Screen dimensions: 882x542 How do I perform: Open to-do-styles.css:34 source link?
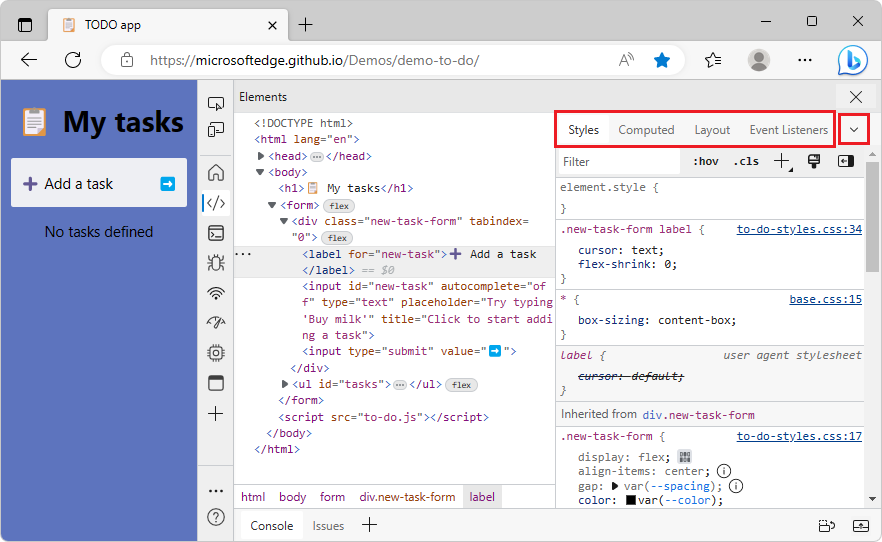pyautogui.click(x=799, y=229)
